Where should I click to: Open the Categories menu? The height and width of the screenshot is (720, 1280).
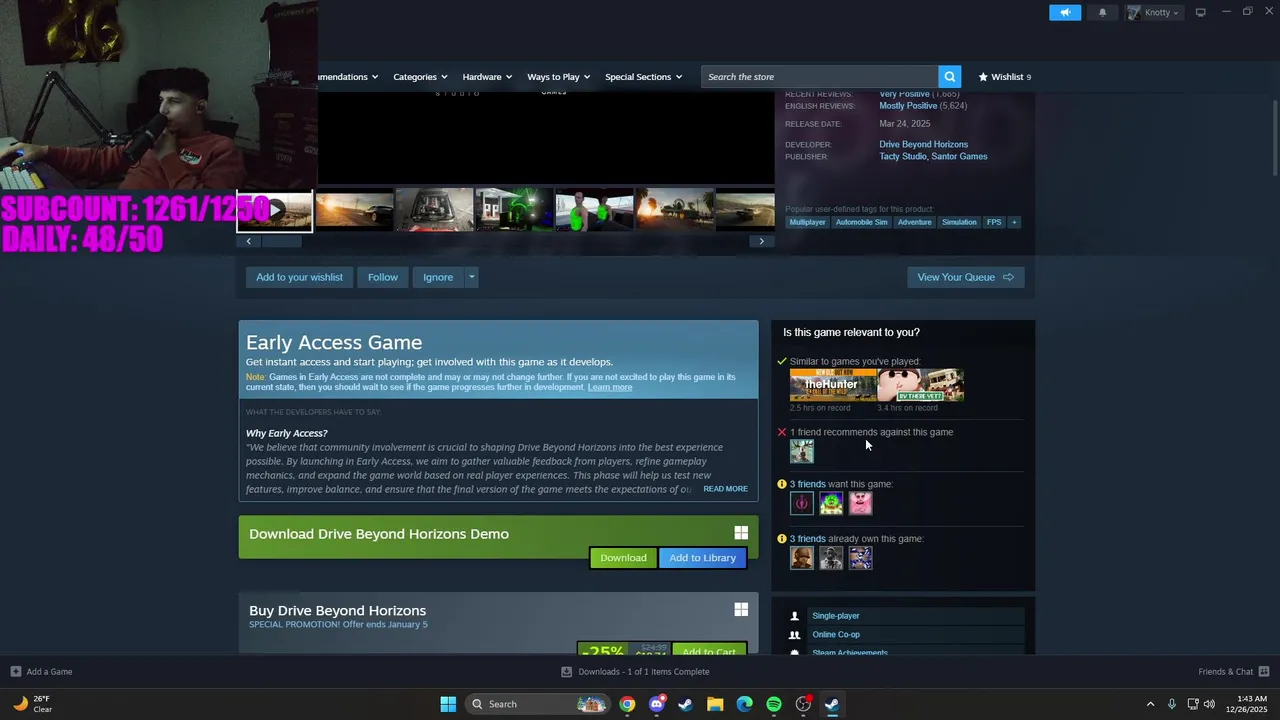pos(420,76)
